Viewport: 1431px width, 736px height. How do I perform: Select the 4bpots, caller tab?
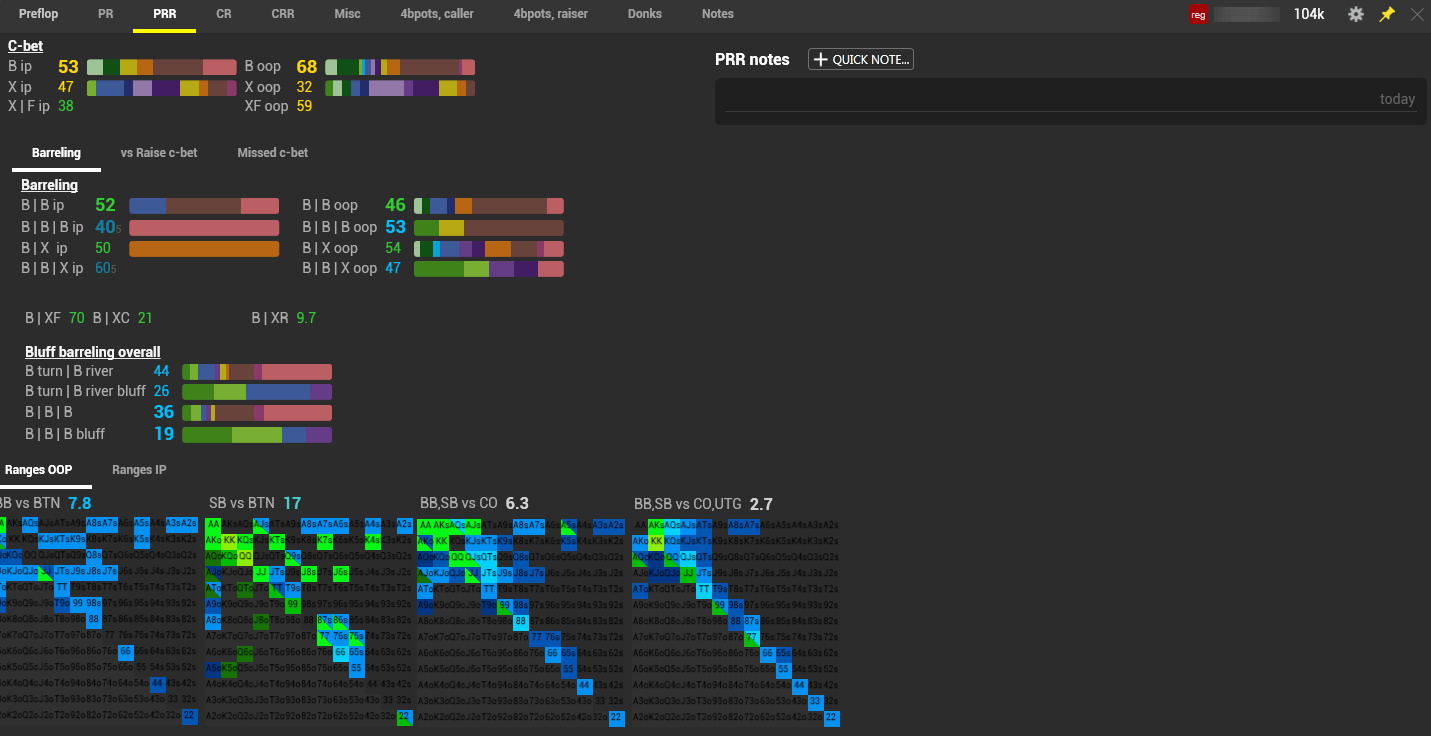tap(437, 14)
